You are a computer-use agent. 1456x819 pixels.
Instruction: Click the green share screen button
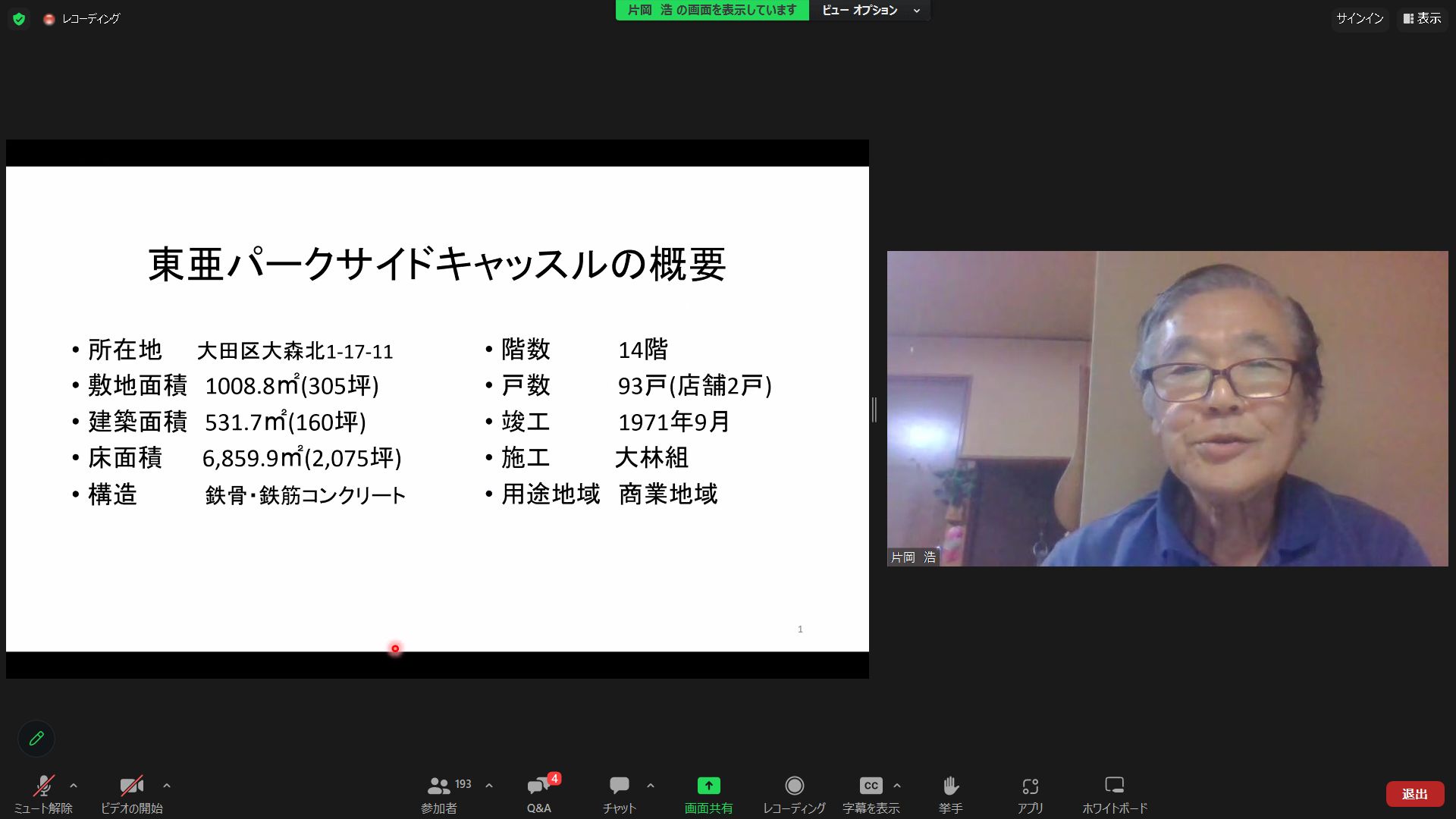point(708,793)
